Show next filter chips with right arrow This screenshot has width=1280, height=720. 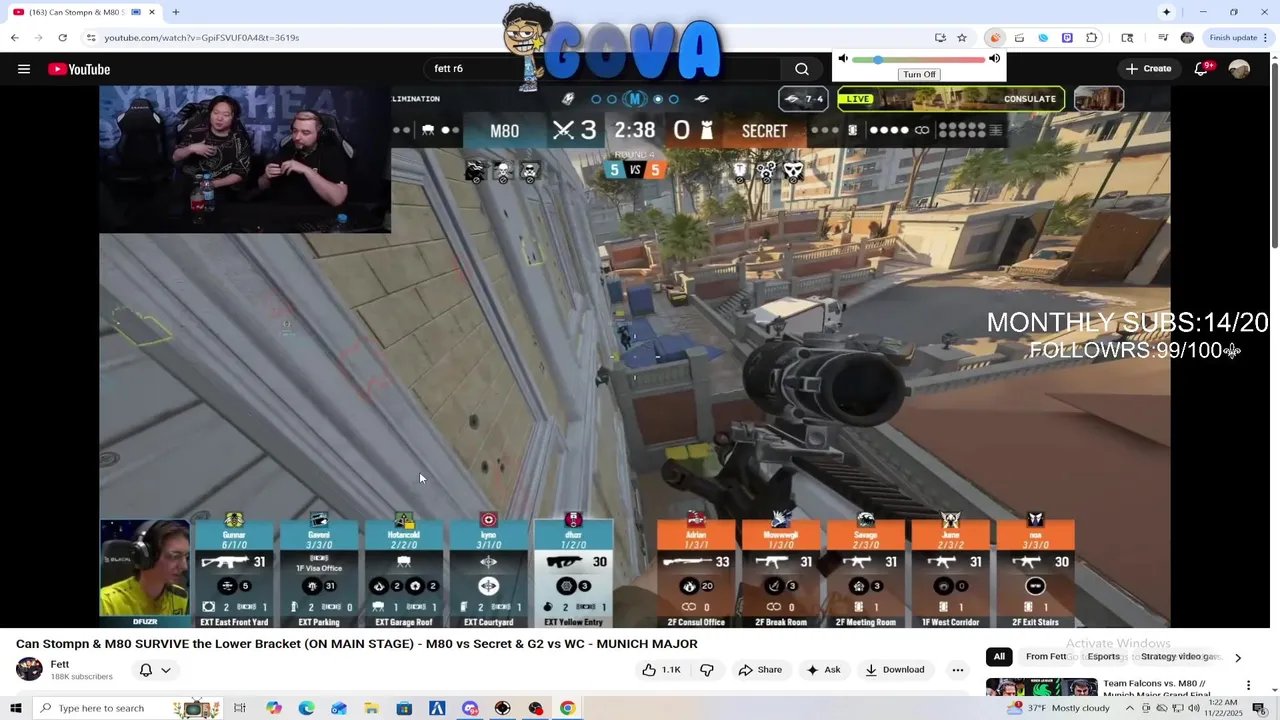pos(1238,657)
